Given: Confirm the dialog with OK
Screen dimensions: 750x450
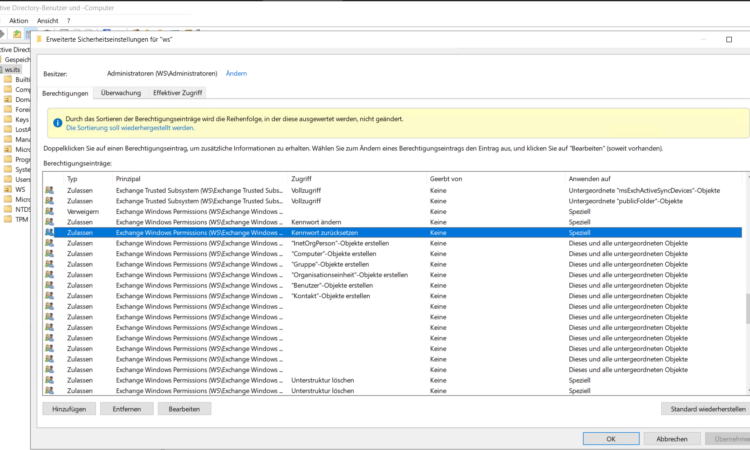Looking at the screenshot, I should tap(611, 439).
